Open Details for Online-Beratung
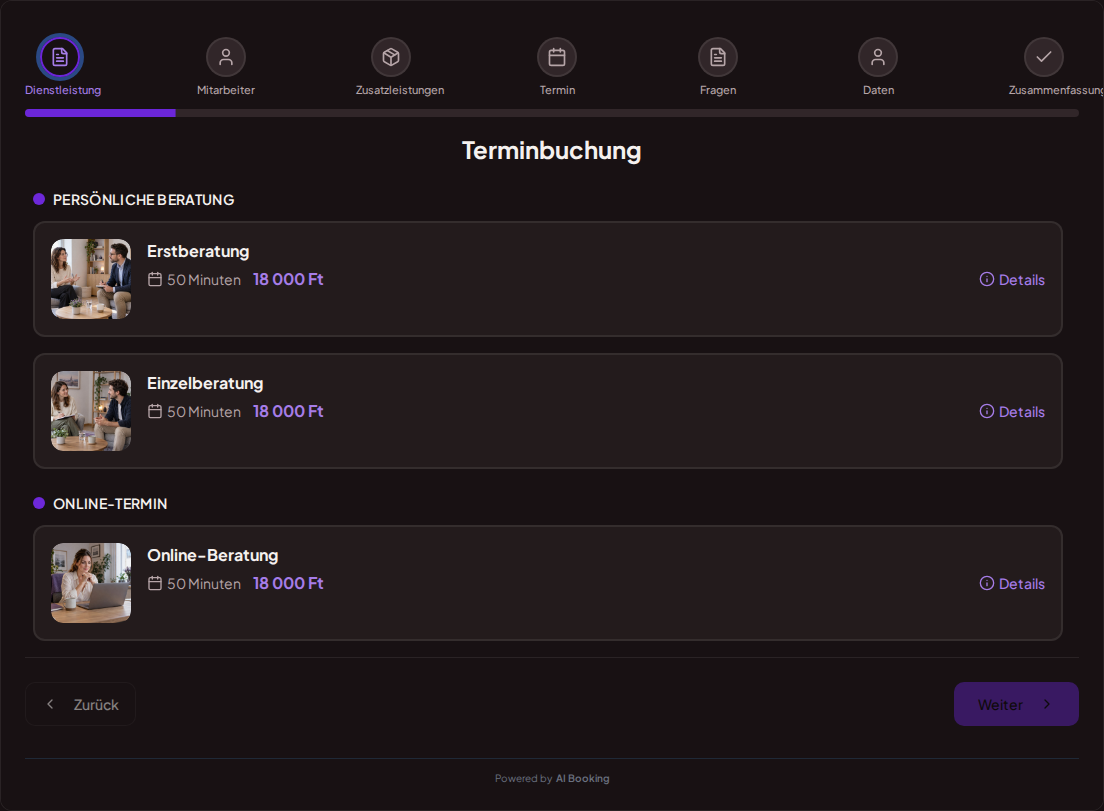This screenshot has width=1104, height=811. (x=1012, y=583)
